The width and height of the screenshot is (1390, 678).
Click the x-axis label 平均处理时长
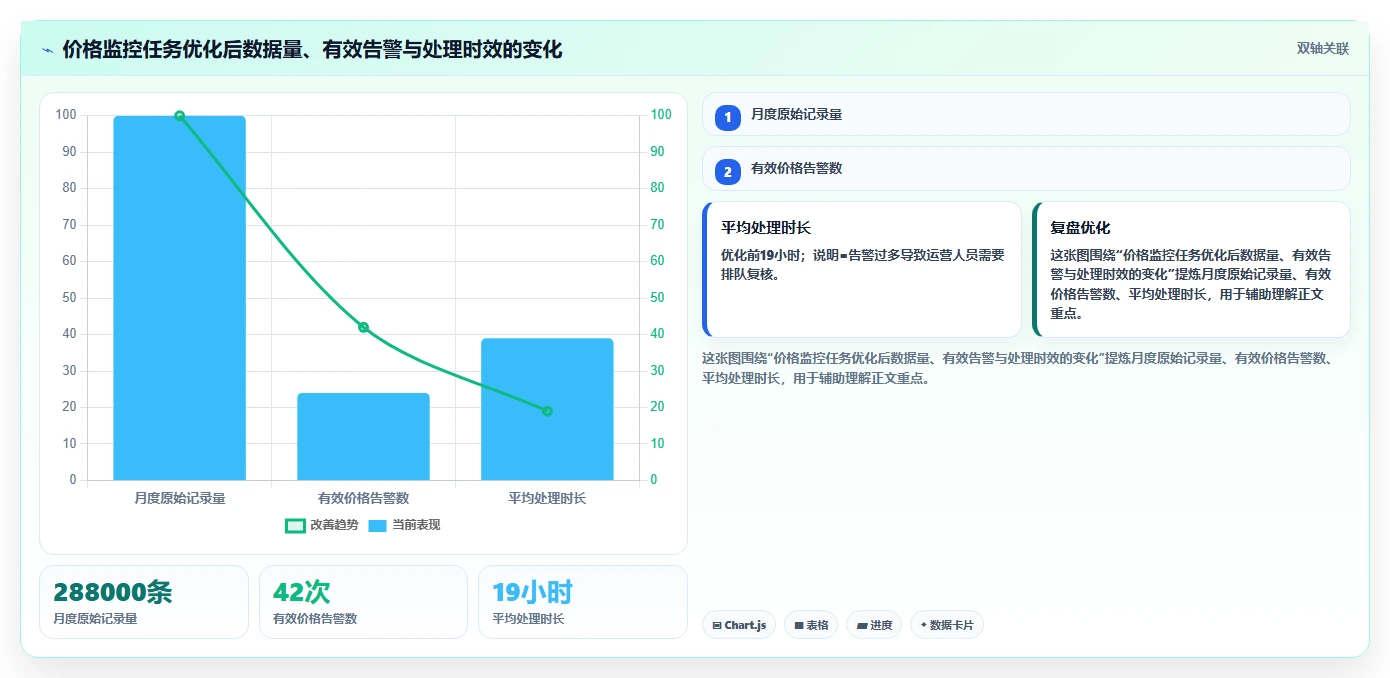547,498
